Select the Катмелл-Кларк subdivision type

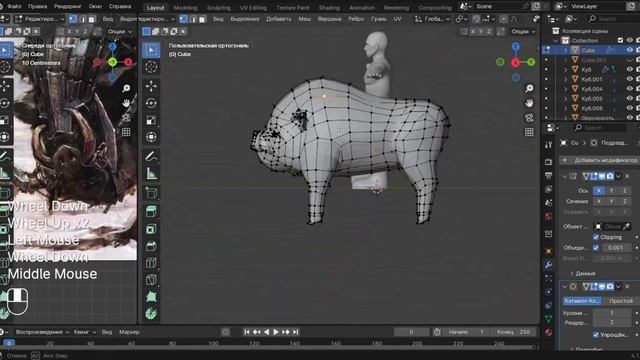point(582,301)
